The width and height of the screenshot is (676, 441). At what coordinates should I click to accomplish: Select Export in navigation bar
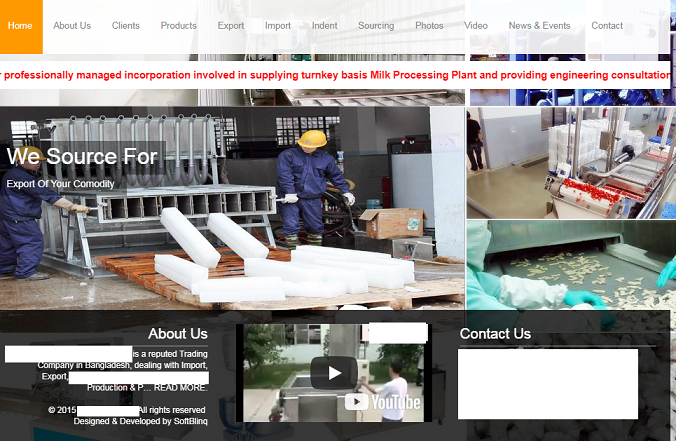point(231,26)
